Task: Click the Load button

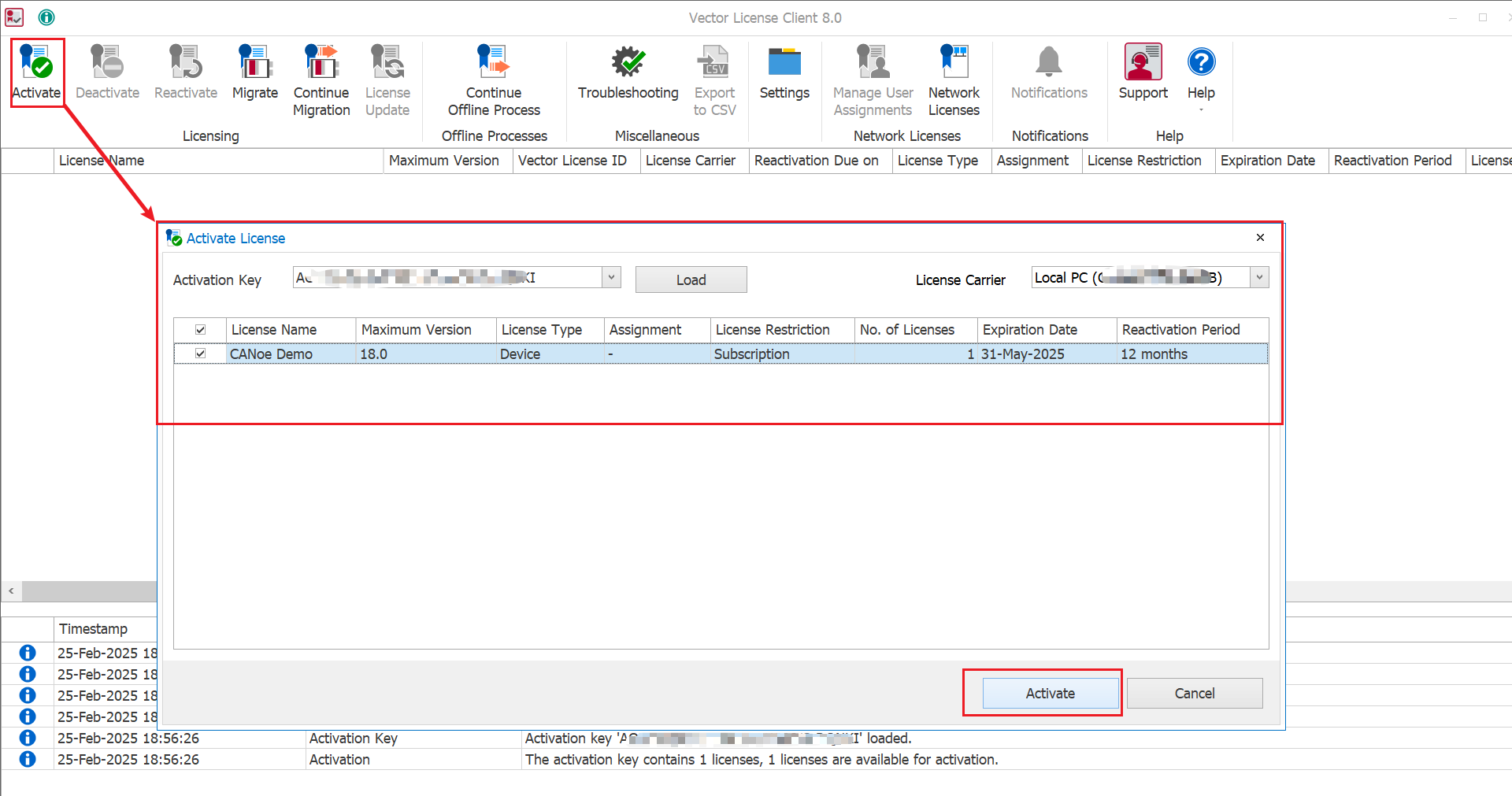Action: 691,280
